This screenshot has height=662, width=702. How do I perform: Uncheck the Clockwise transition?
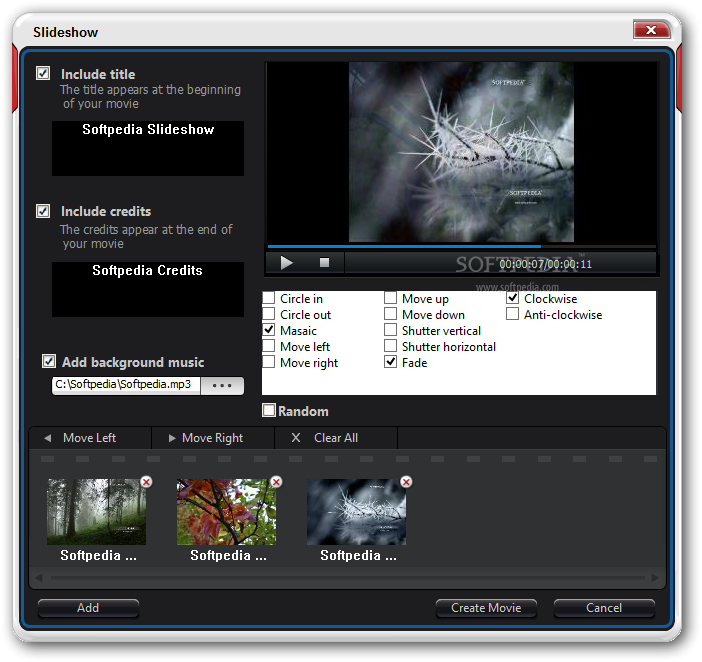(x=513, y=298)
